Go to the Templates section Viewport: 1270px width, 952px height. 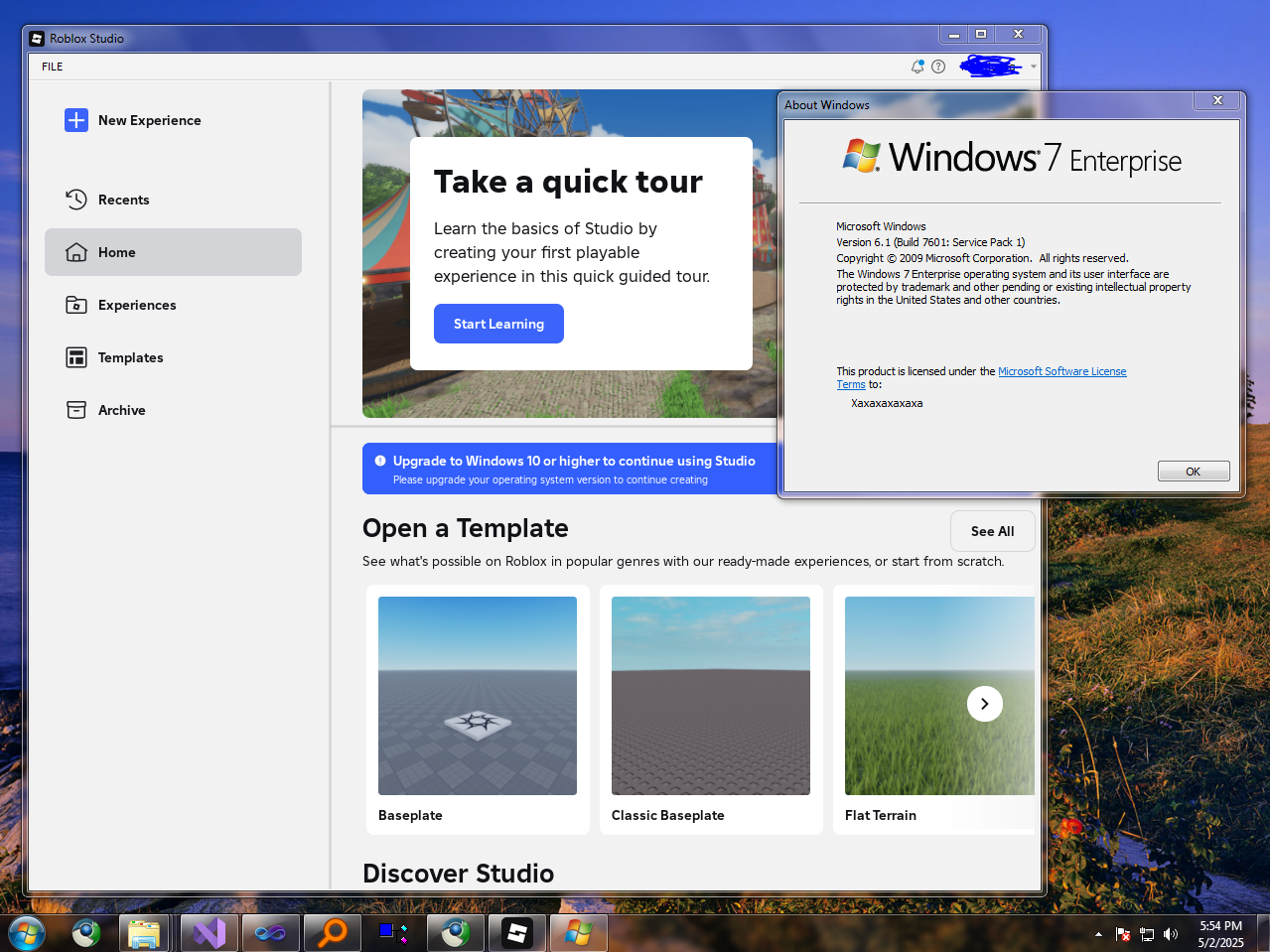coord(173,357)
